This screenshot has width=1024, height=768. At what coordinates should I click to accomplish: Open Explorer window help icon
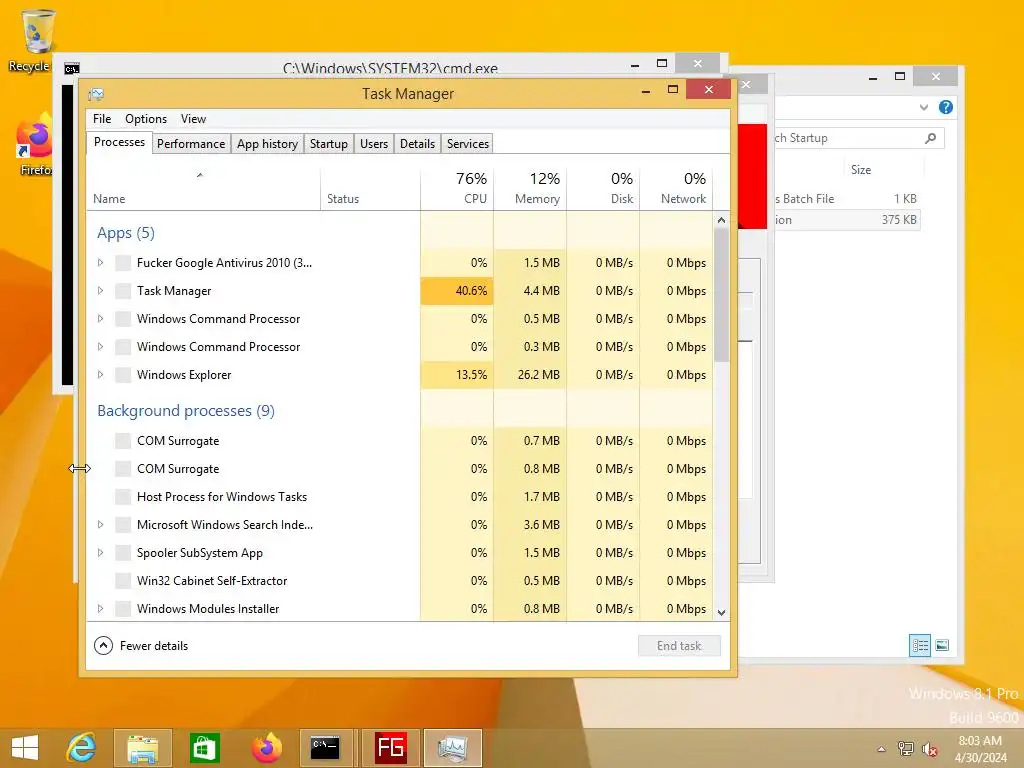click(x=946, y=107)
